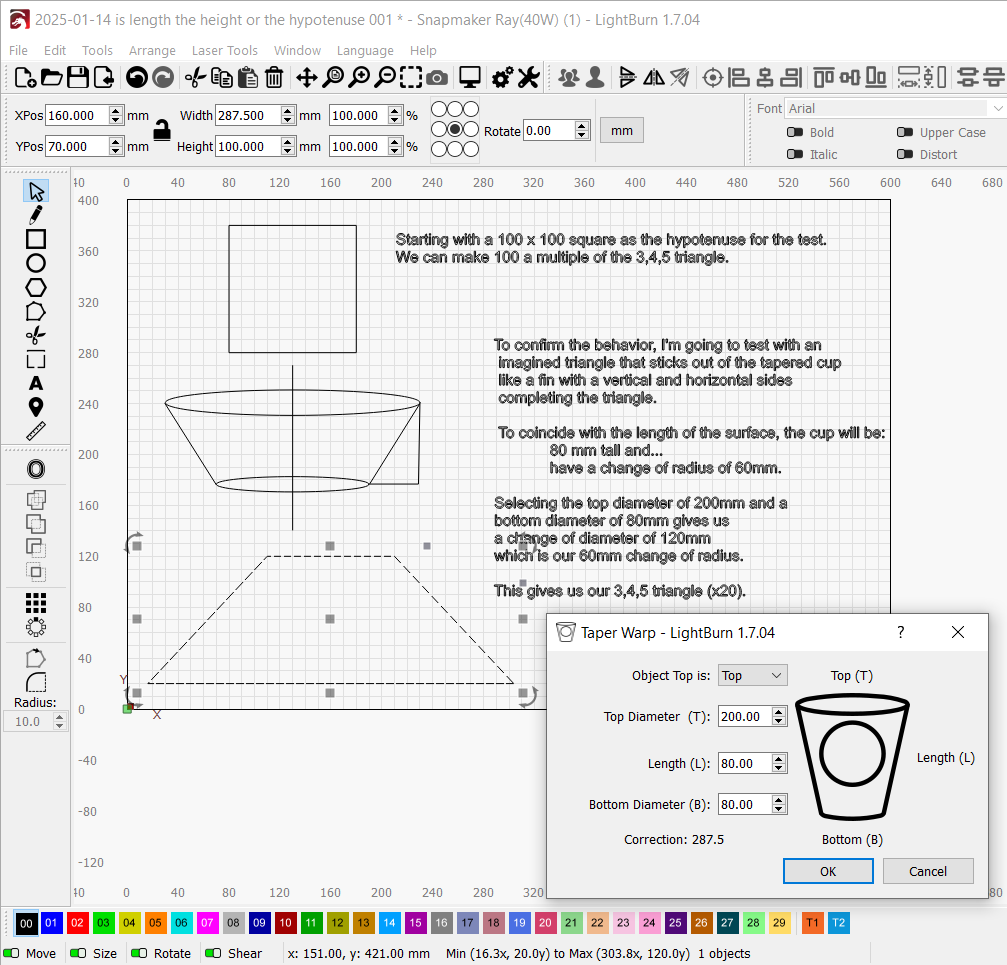Turn on the Upper Case toggle

point(904,132)
